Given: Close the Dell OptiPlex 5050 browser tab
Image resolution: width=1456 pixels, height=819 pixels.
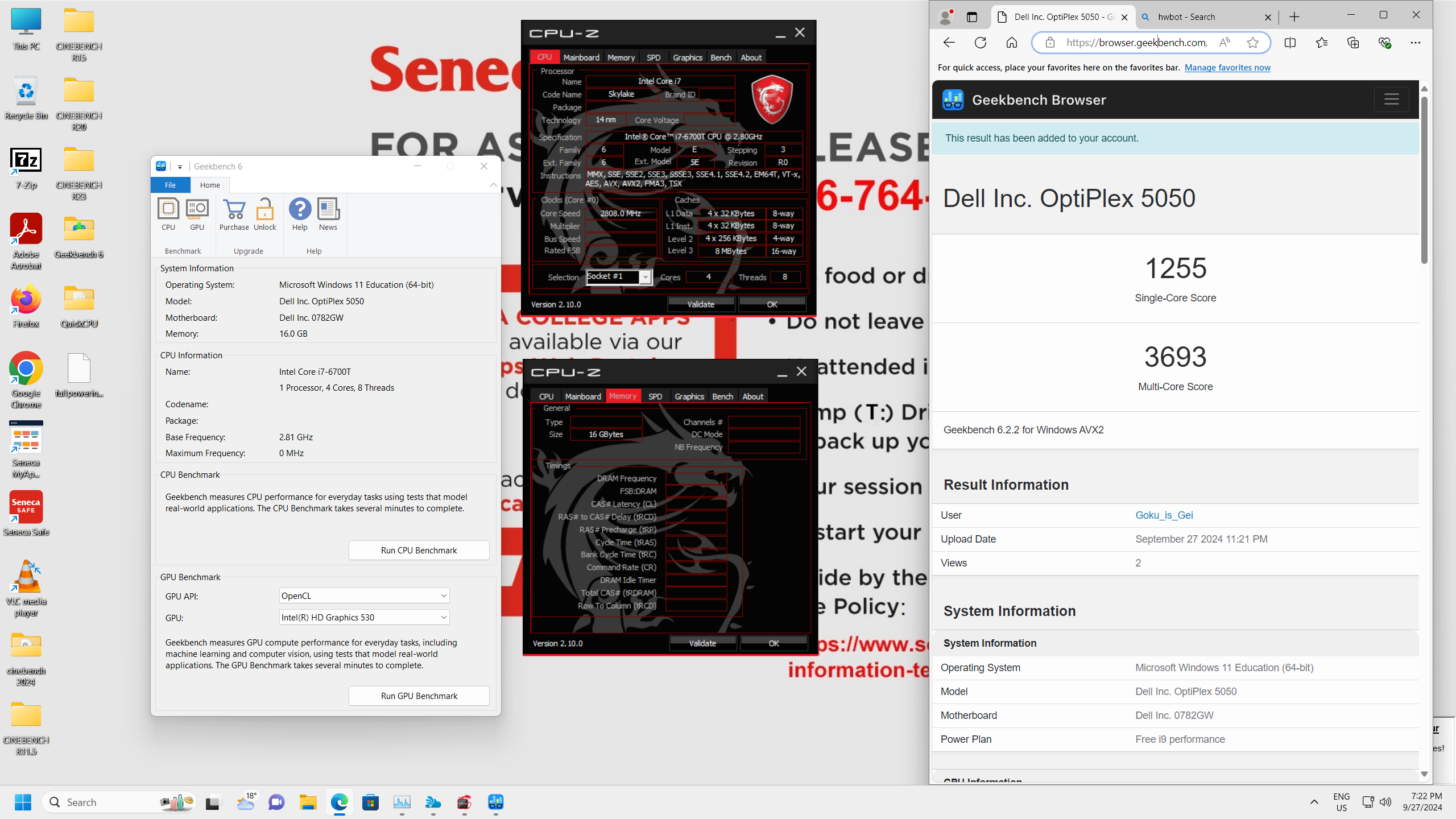Looking at the screenshot, I should point(1124,17).
